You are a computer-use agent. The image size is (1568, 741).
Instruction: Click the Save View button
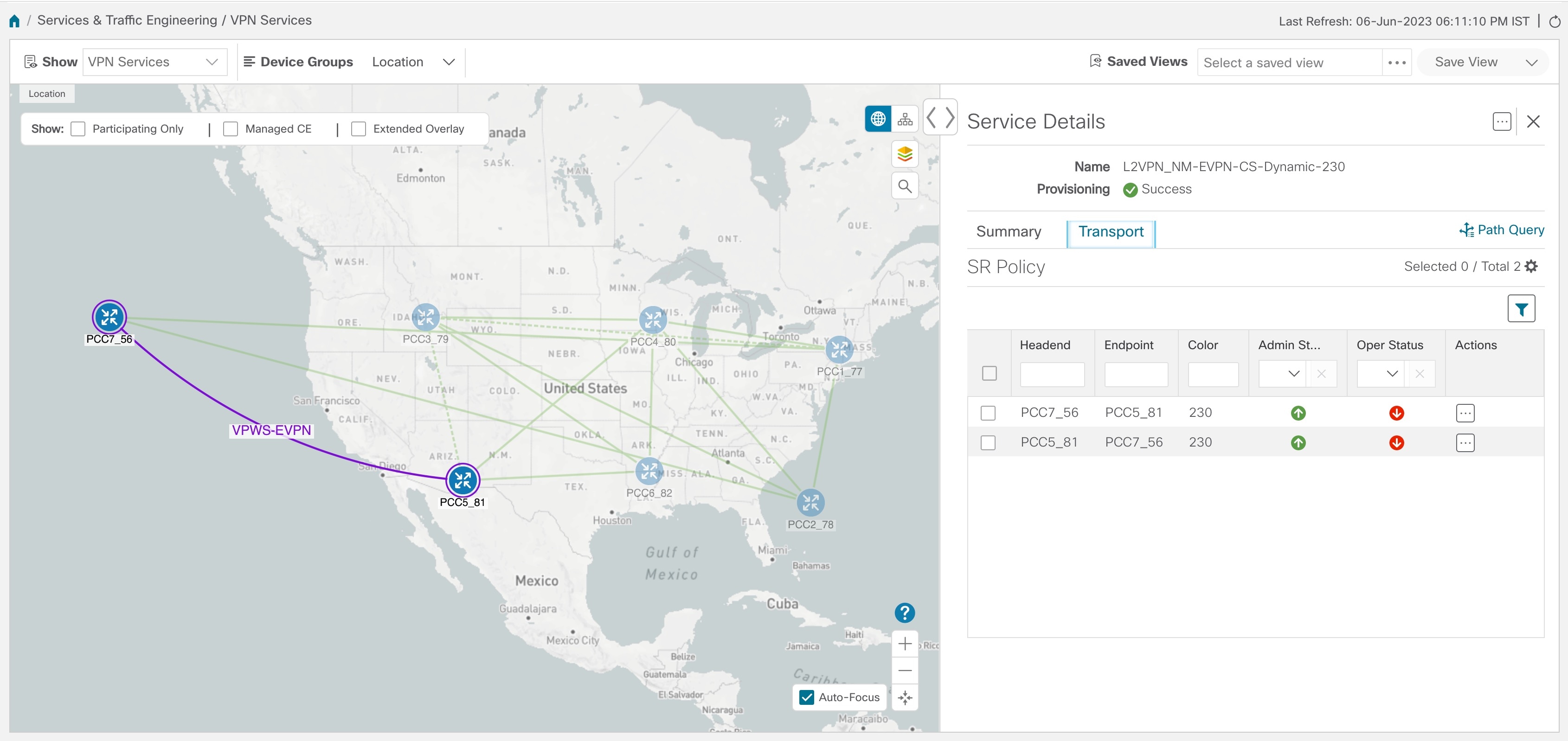[1467, 62]
